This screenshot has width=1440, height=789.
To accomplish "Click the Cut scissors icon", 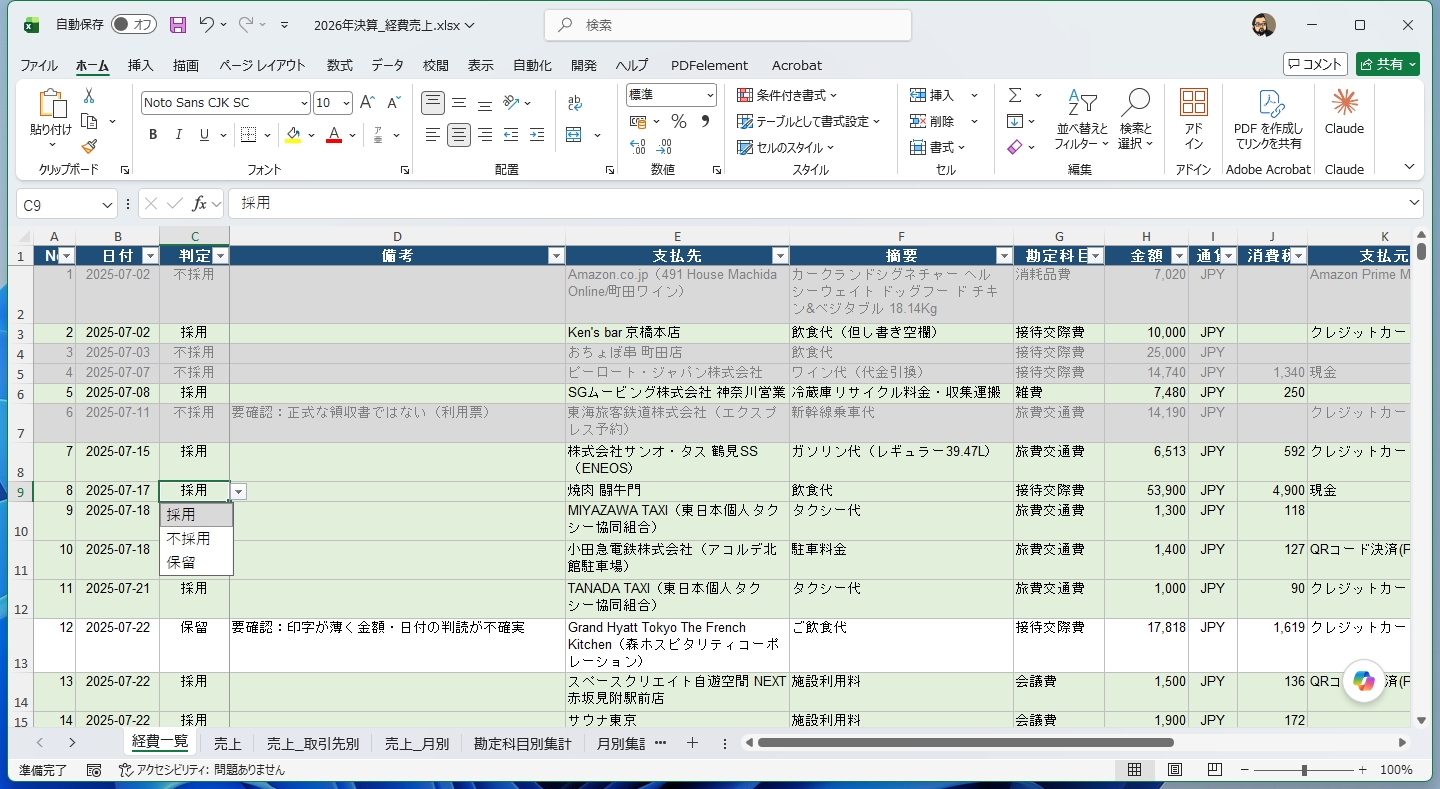I will tap(89, 96).
